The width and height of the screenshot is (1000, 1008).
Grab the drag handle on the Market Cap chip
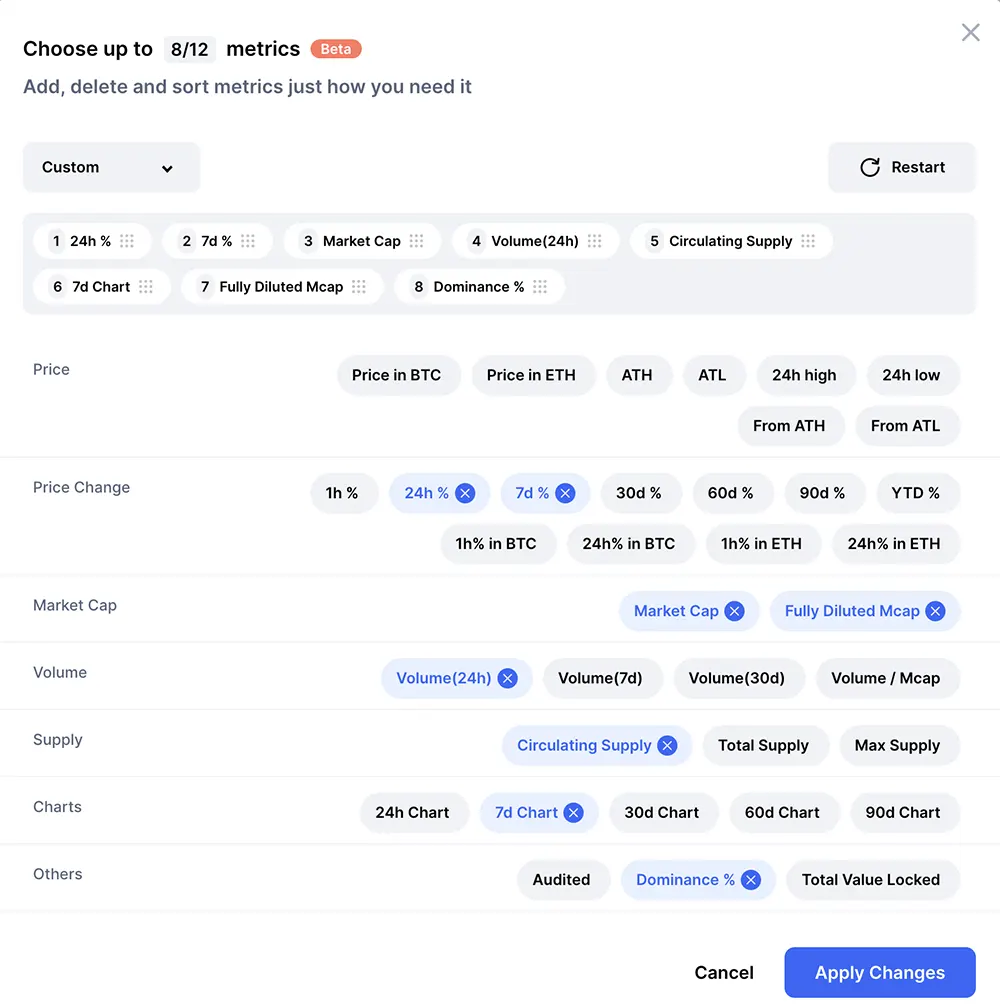click(416, 241)
